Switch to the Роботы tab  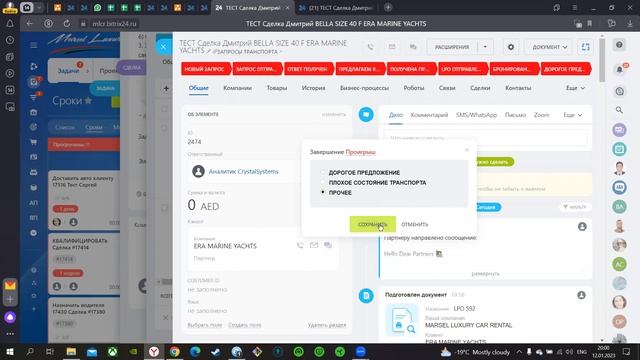[413, 88]
